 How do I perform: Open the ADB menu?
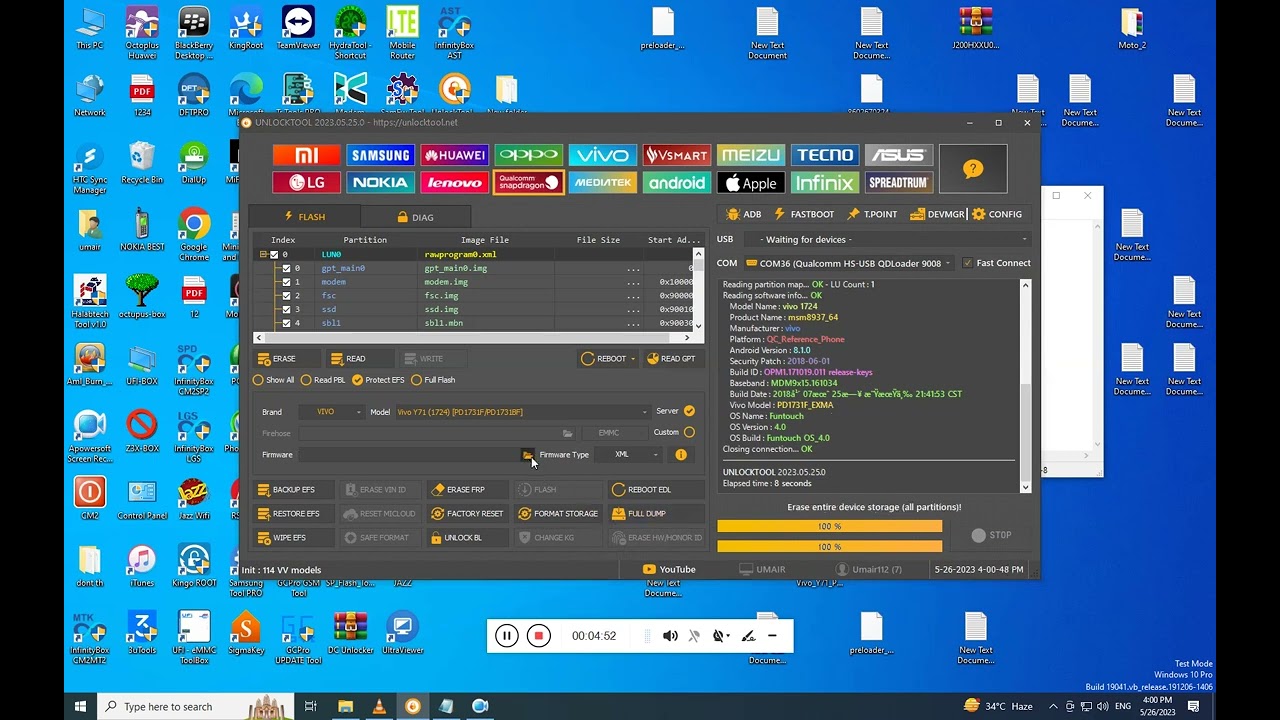click(744, 214)
